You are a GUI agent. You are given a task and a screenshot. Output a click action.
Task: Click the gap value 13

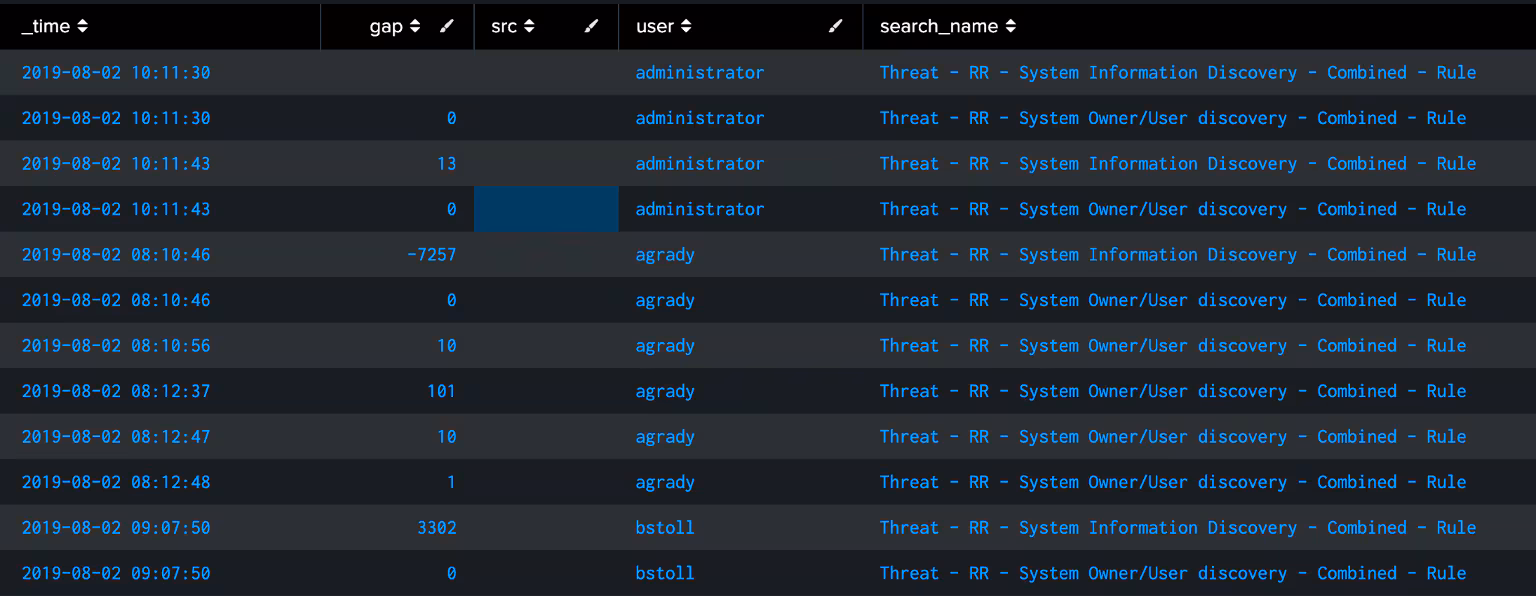[446, 163]
